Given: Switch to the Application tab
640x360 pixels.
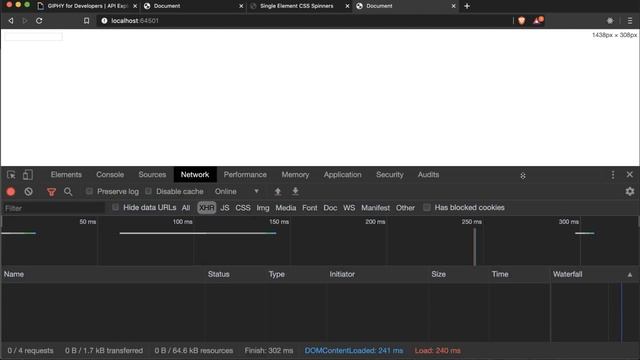Looking at the screenshot, I should [x=342, y=175].
